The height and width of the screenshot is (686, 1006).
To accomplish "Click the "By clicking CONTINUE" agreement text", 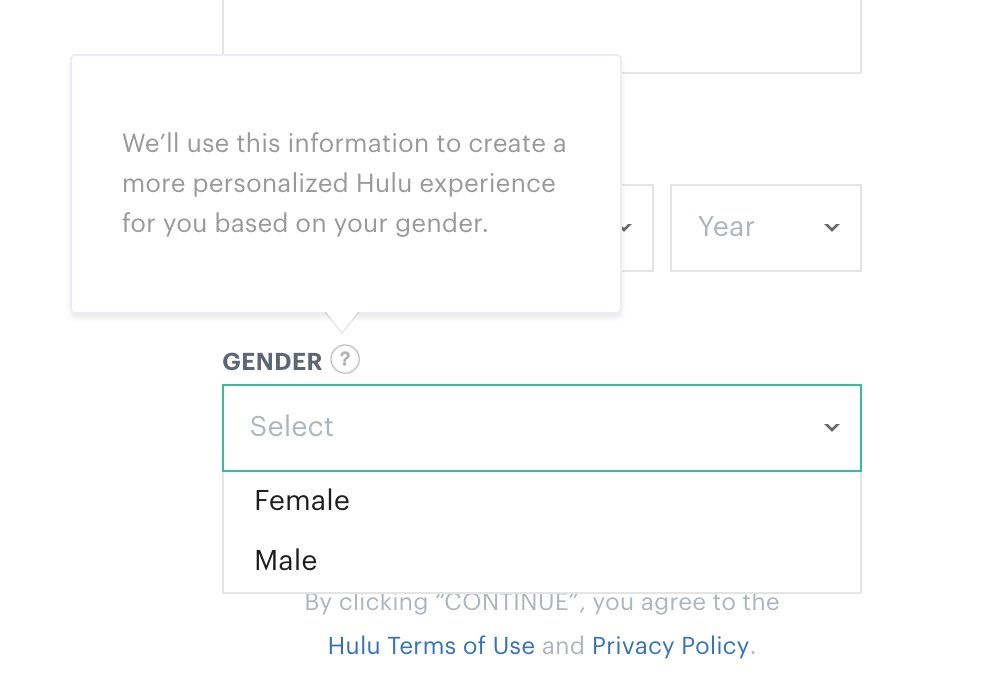I will (x=542, y=602).
